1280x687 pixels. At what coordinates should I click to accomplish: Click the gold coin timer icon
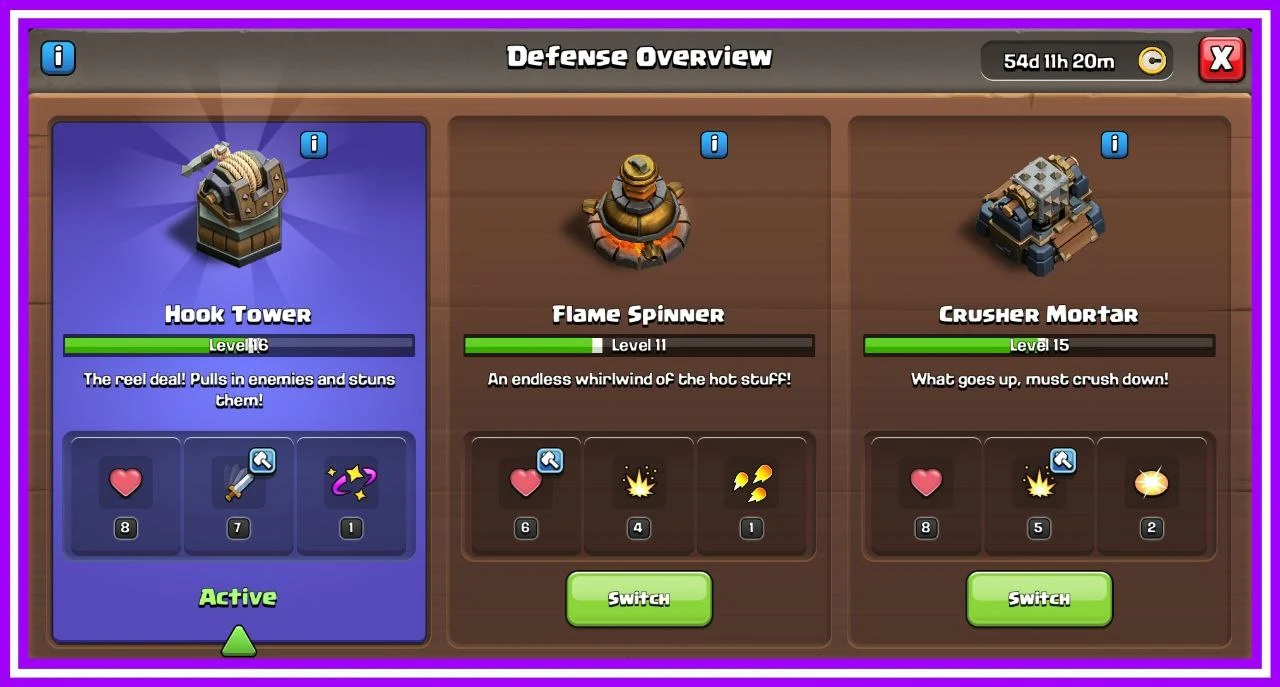pos(1152,61)
